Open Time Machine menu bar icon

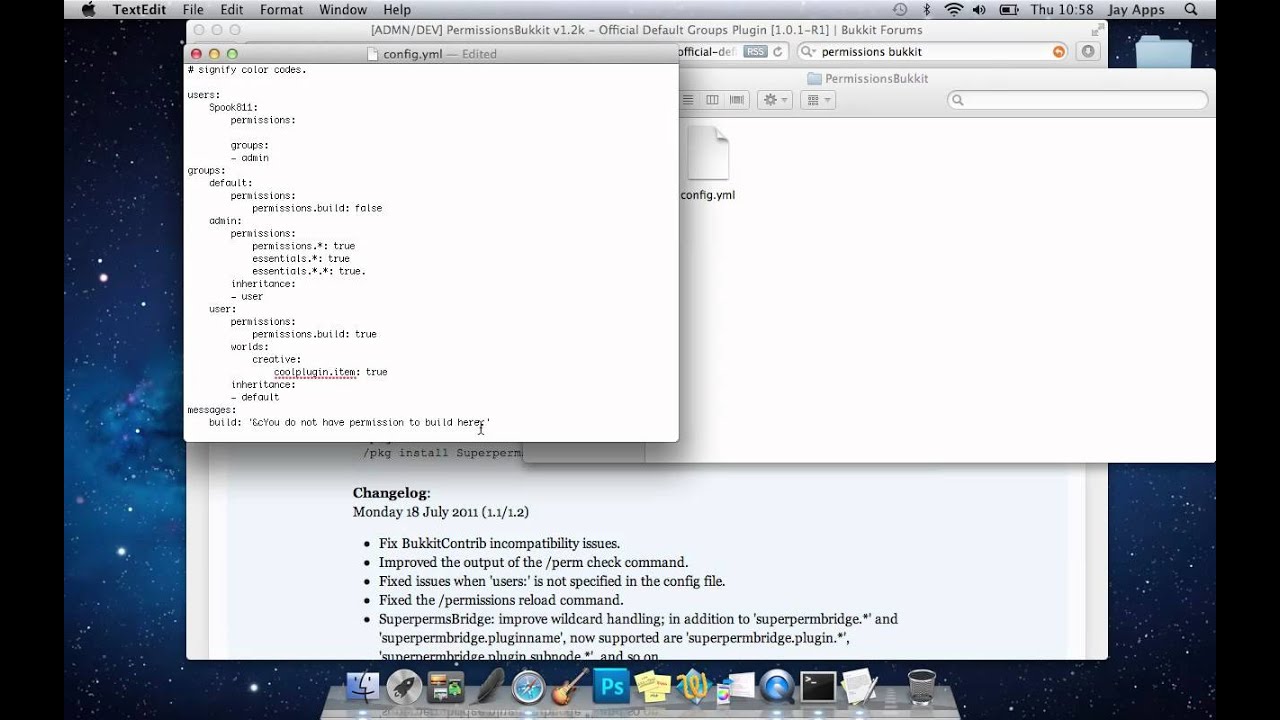900,10
